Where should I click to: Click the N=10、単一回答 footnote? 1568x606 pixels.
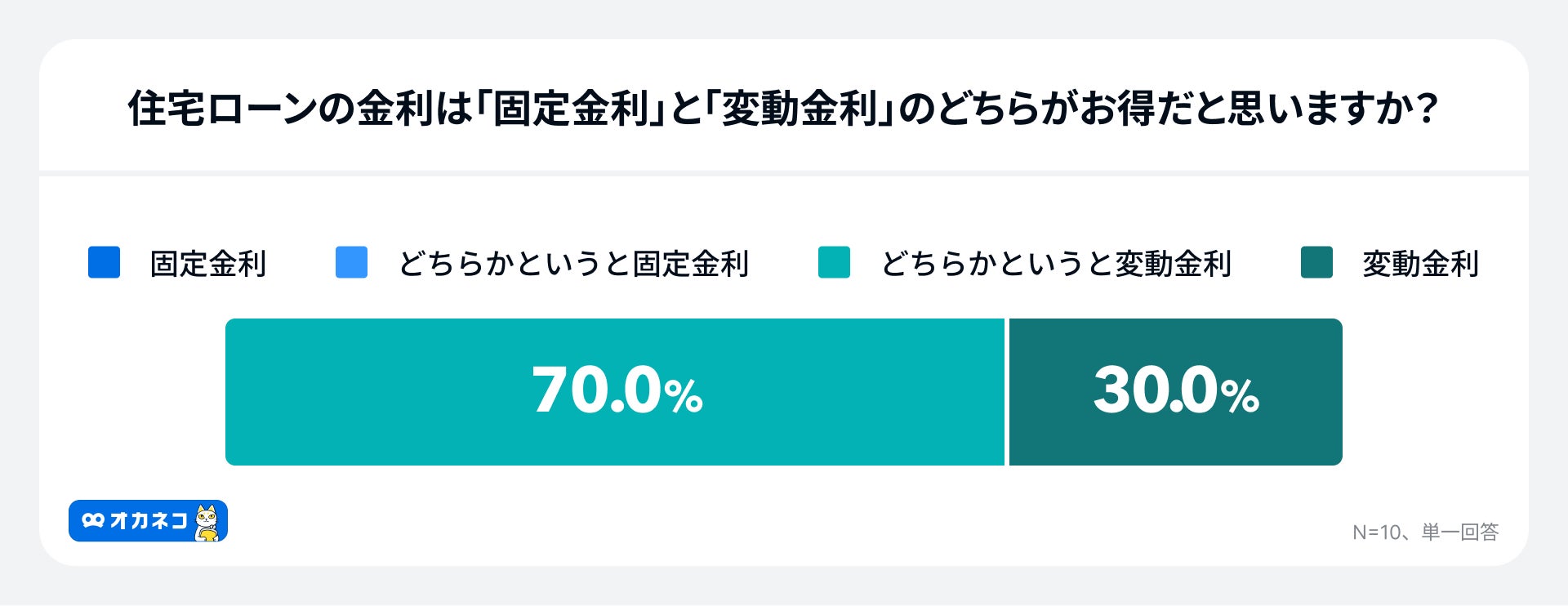tap(1425, 532)
